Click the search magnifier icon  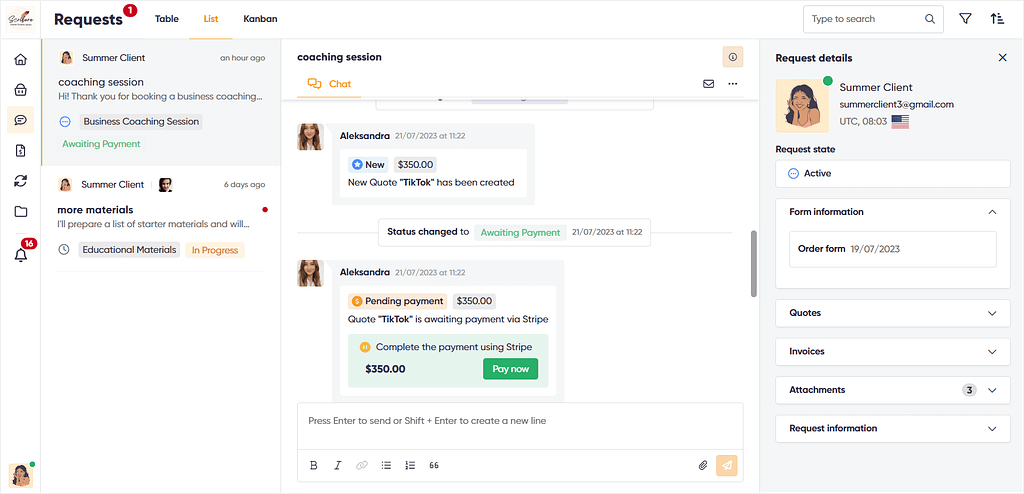930,19
